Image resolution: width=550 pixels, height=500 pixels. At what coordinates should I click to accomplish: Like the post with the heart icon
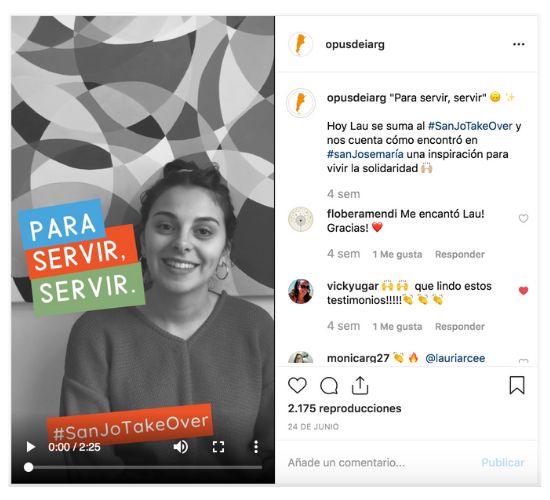[297, 385]
